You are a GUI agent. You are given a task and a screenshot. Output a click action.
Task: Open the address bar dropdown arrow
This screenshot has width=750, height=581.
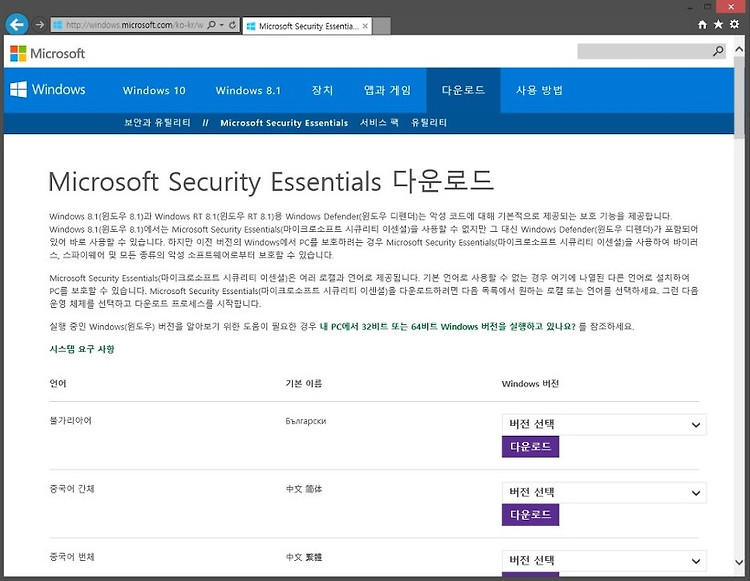coord(222,25)
